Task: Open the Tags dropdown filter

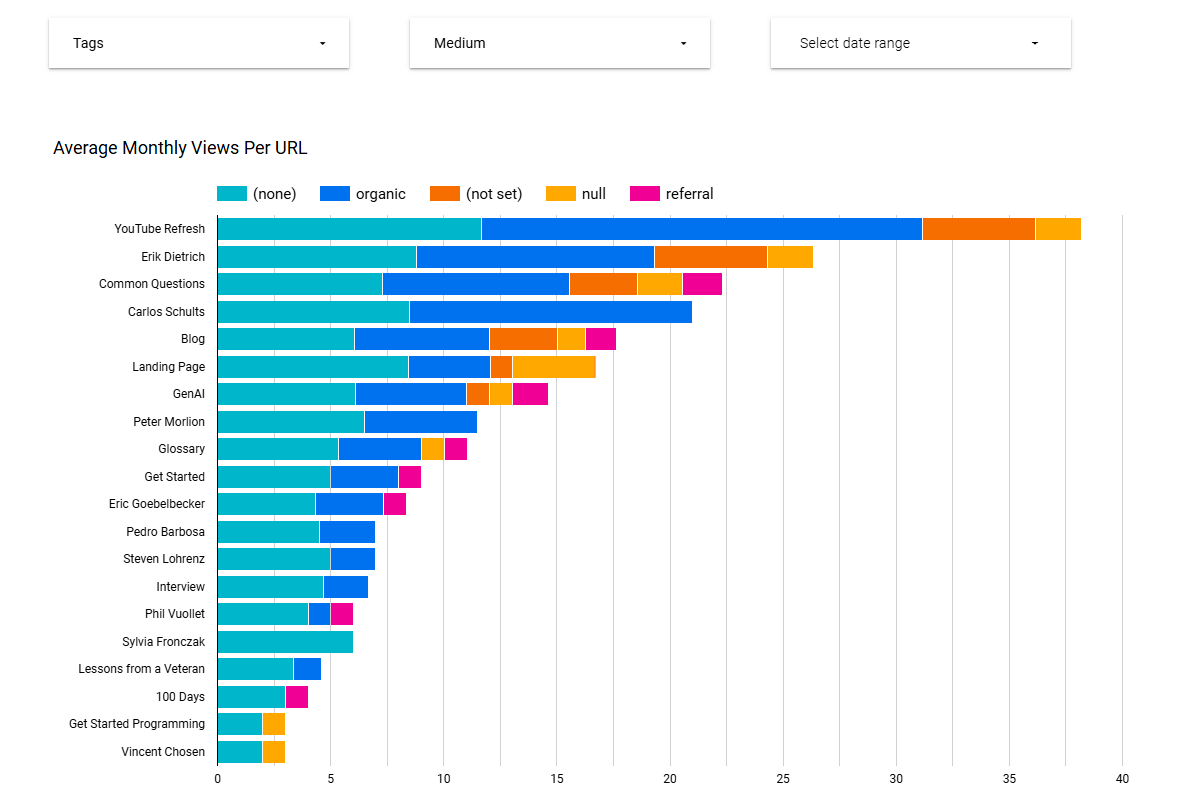Action: click(x=198, y=43)
